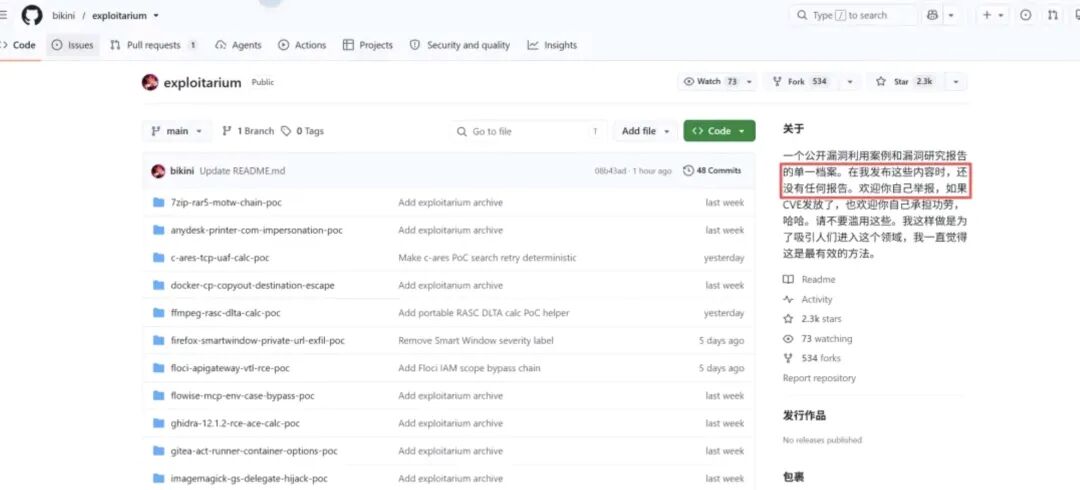
Task: Open folder name docker-cp-copyout-destination-escape
Action: [253, 285]
